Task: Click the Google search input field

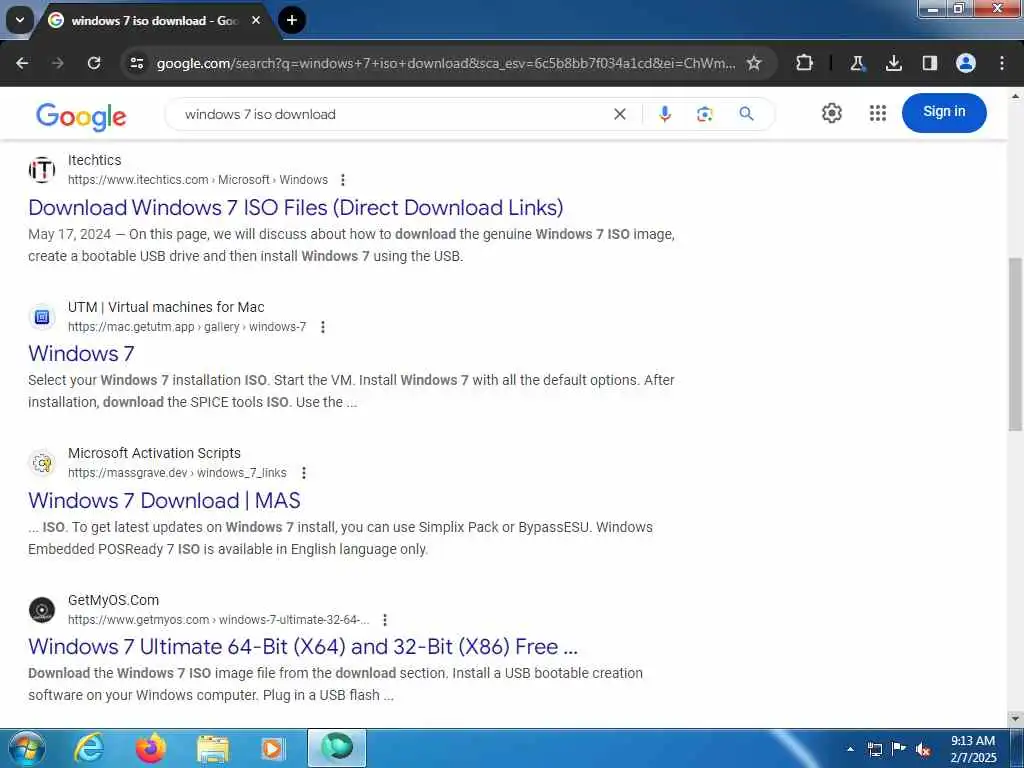Action: pos(392,114)
